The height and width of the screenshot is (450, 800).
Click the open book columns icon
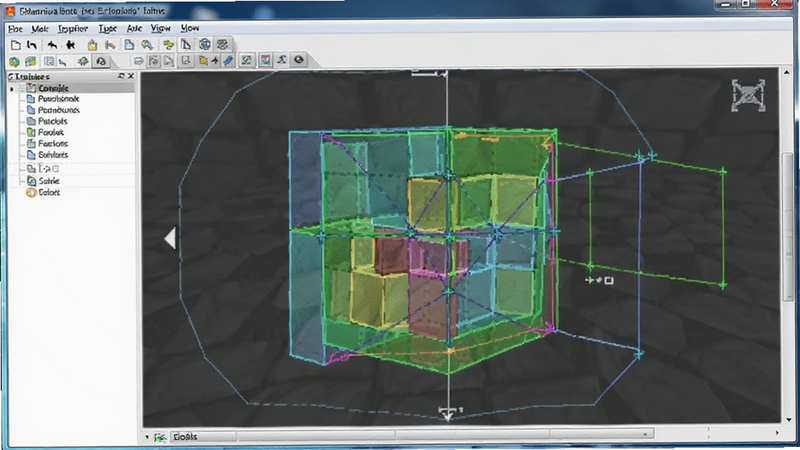tap(49, 61)
